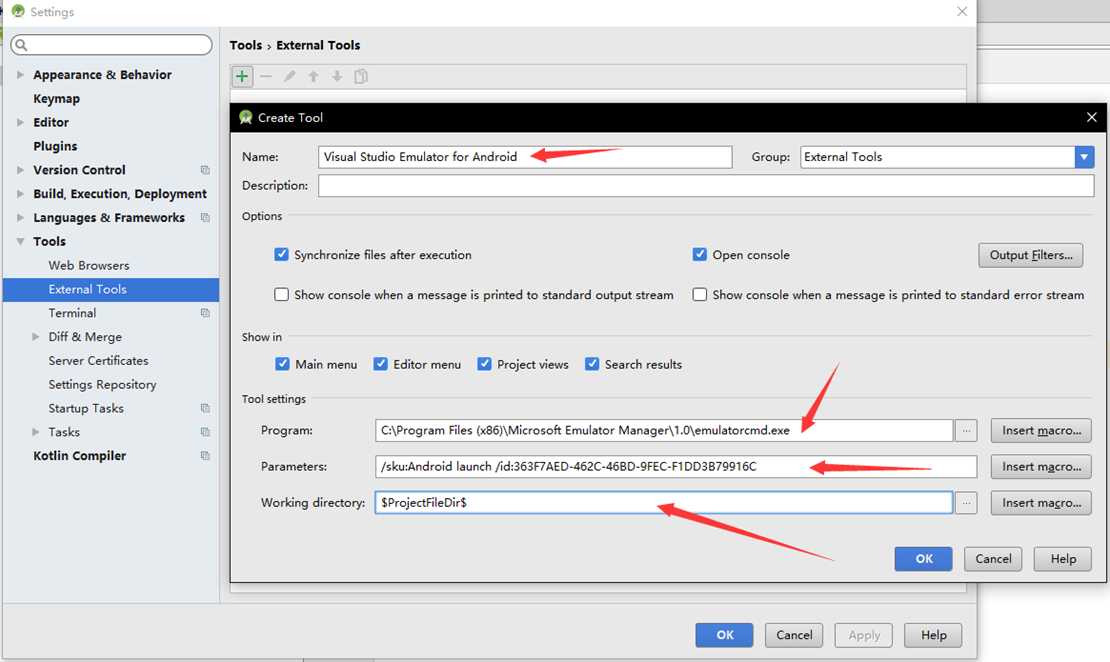Close the Create Tool dialog with X

[1091, 118]
